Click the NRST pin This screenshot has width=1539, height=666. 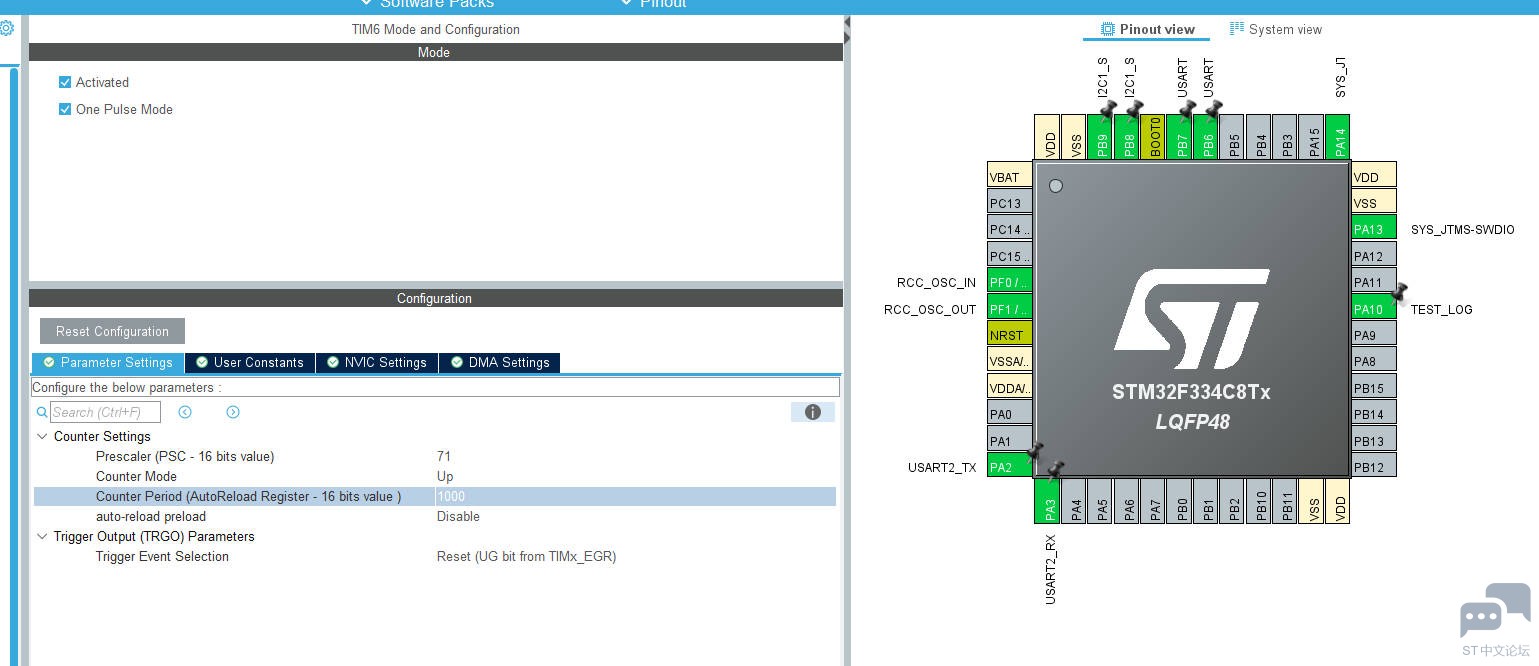tap(1009, 335)
